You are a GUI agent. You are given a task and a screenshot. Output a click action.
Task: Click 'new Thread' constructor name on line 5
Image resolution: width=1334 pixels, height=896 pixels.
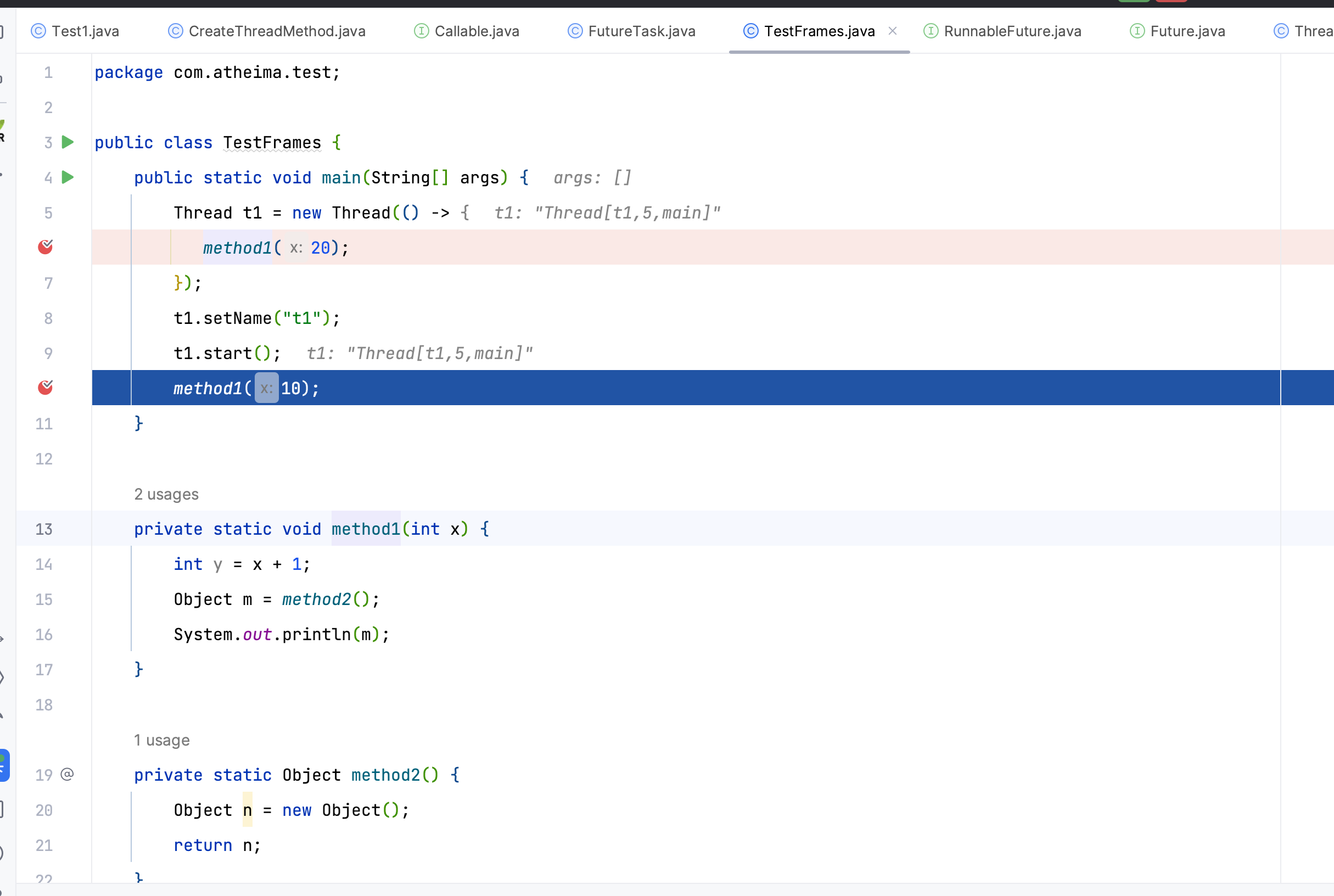361,213
